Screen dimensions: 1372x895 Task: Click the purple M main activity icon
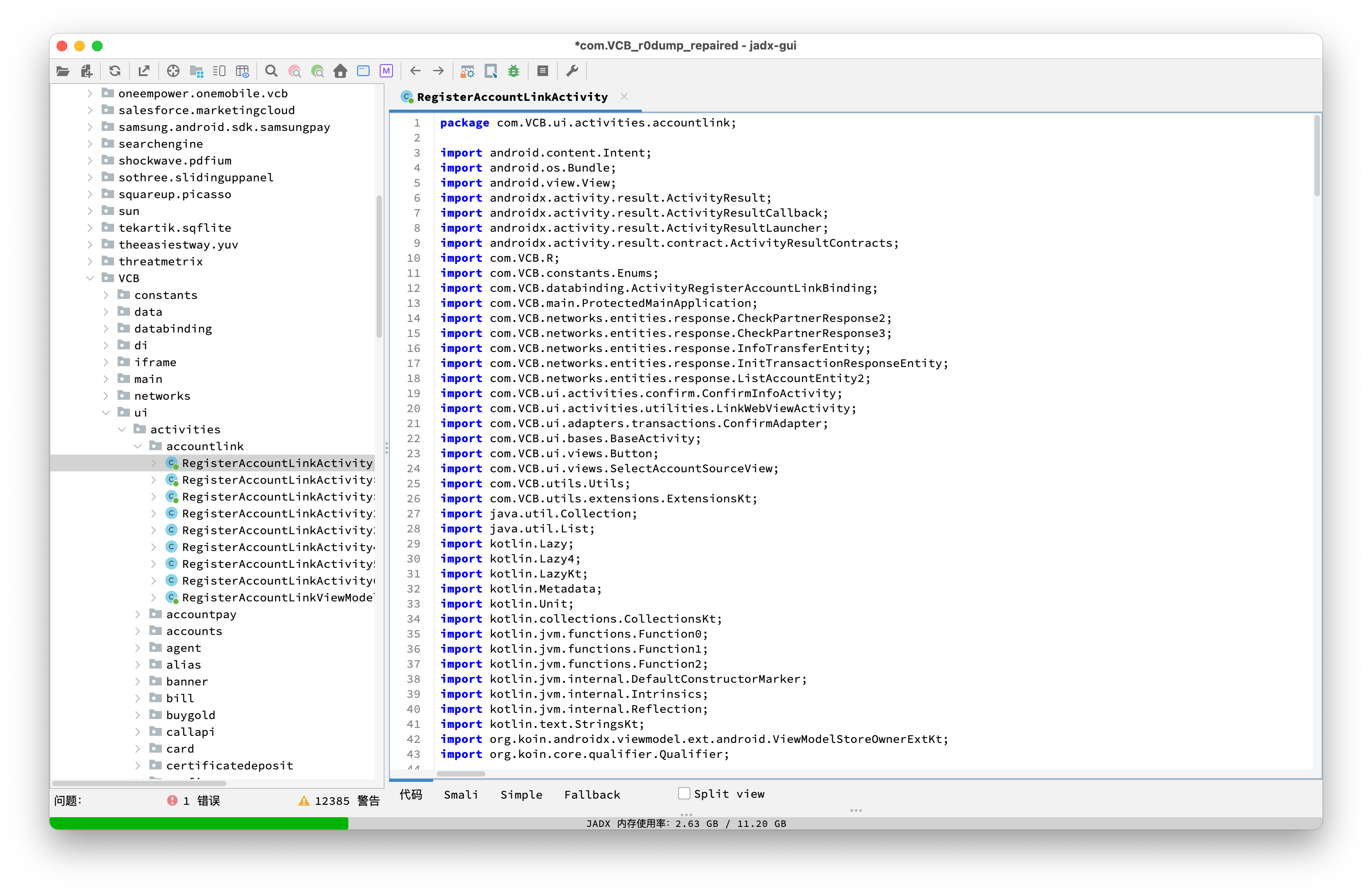click(386, 71)
